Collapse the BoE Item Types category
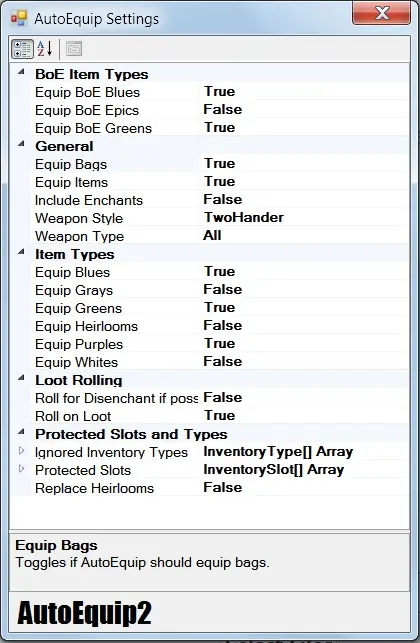This screenshot has height=643, width=420. tap(21, 73)
